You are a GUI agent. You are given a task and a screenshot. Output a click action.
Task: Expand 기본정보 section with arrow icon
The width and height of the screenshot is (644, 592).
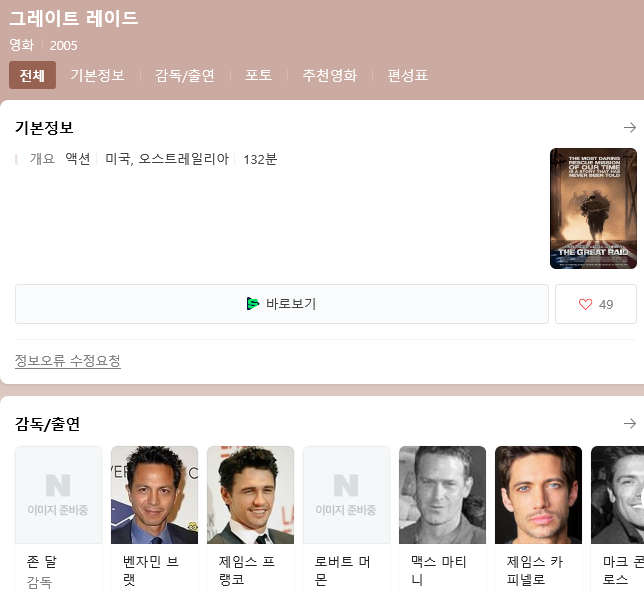click(x=630, y=128)
